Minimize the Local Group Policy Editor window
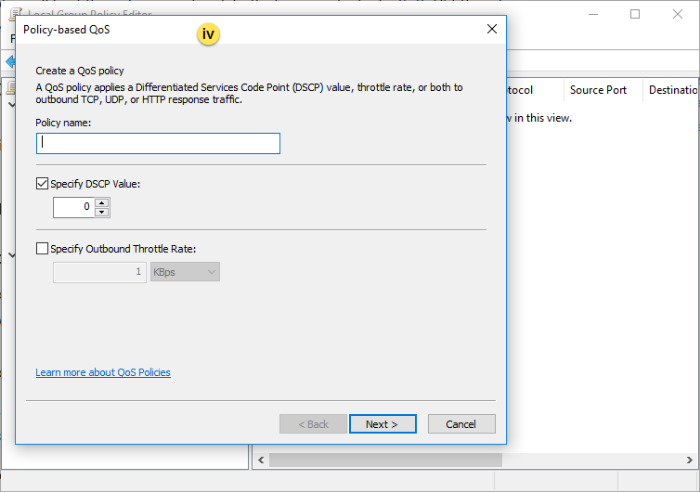Viewport: 700px width, 493px height. (589, 14)
